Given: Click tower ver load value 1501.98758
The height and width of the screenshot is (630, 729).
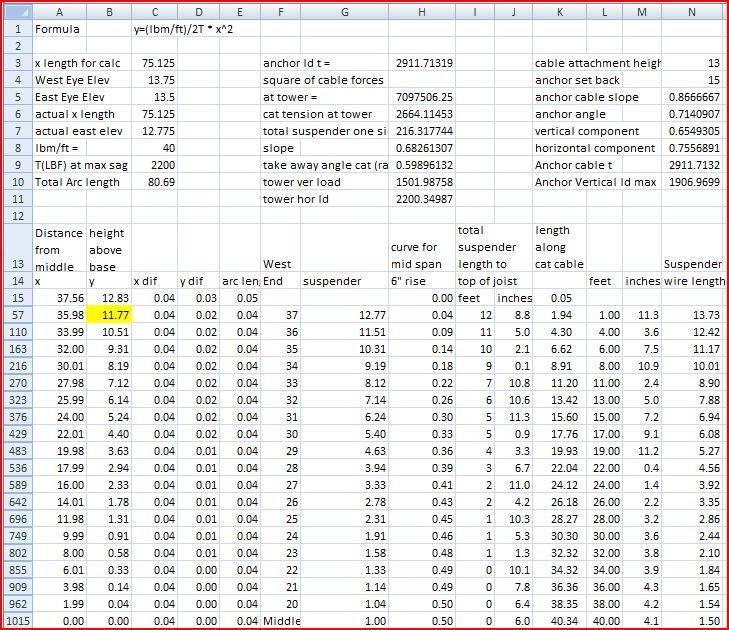Looking at the screenshot, I should tap(422, 182).
